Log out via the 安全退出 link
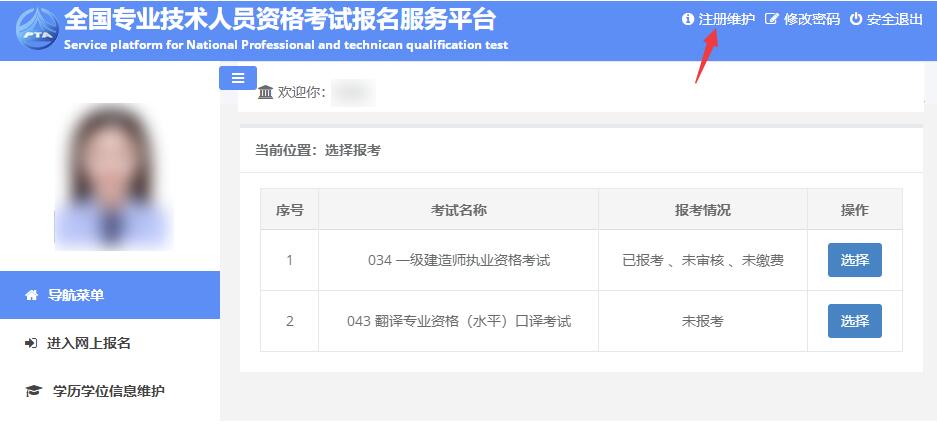The height and width of the screenshot is (426, 937). 894,19
